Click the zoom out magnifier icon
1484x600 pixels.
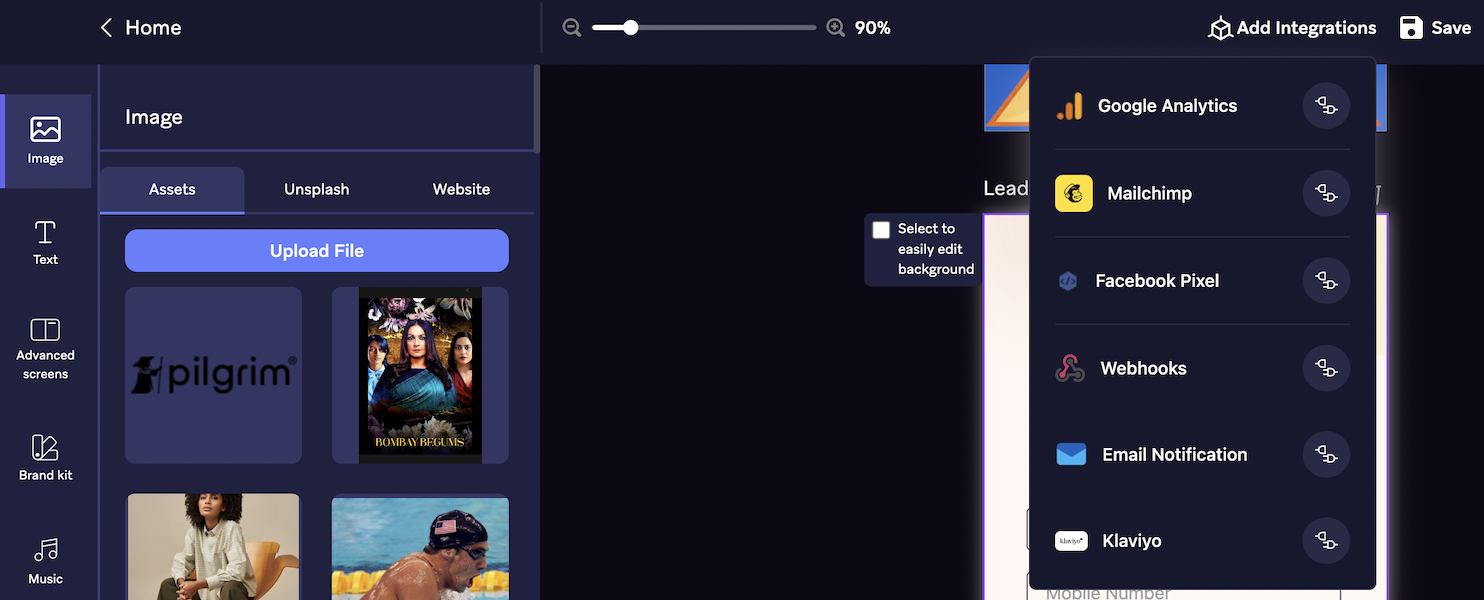(x=572, y=28)
